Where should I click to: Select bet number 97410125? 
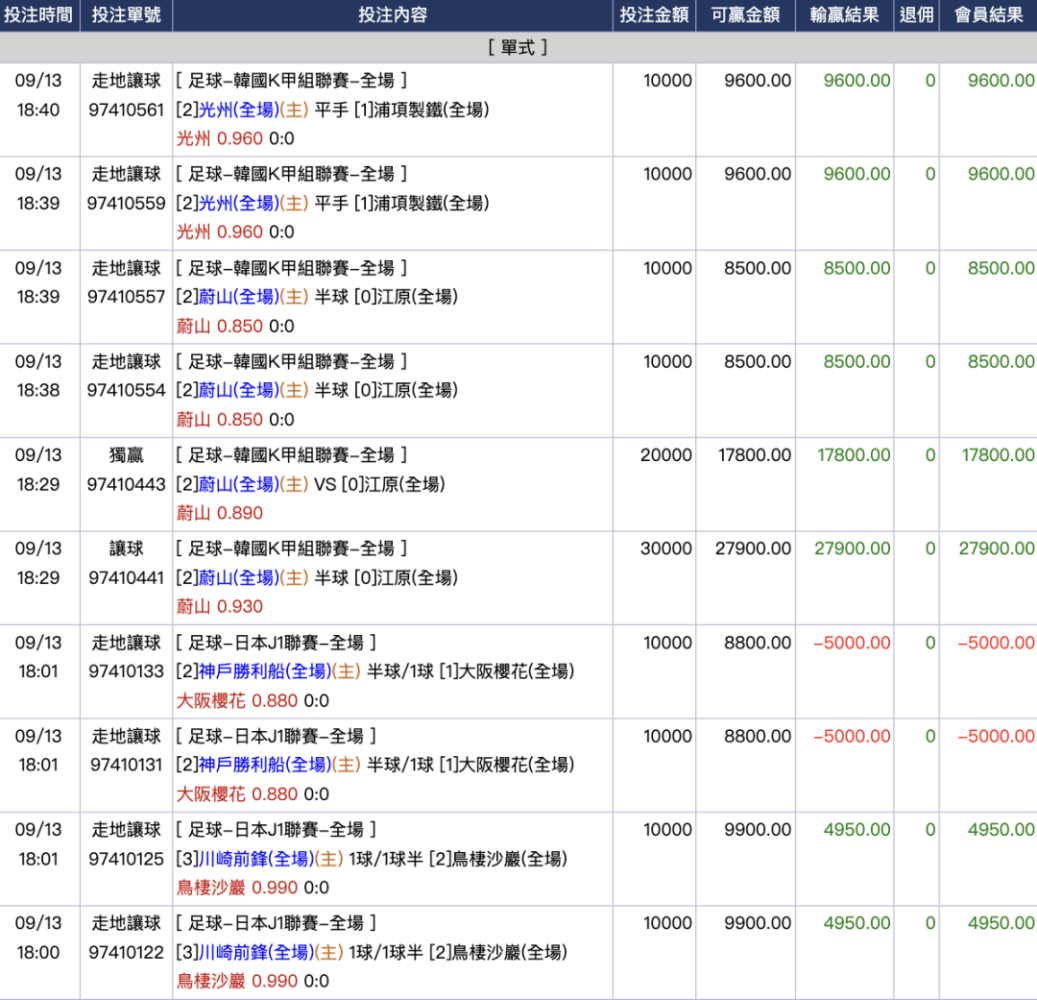coord(126,858)
